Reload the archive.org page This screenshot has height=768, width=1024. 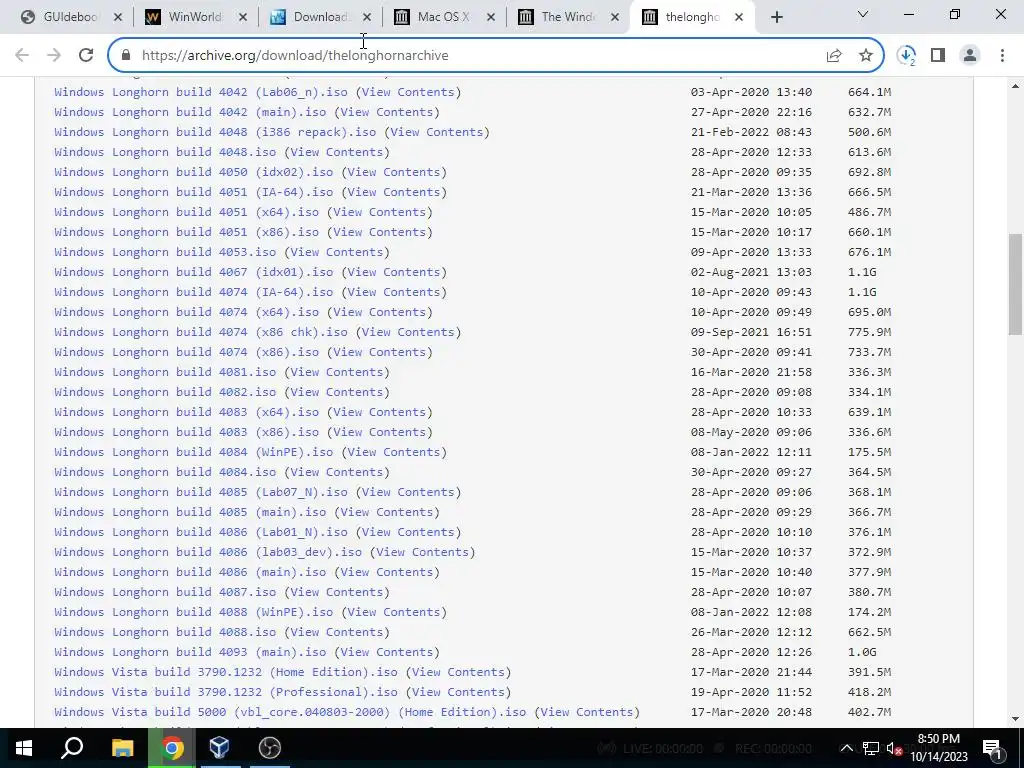tap(86, 56)
